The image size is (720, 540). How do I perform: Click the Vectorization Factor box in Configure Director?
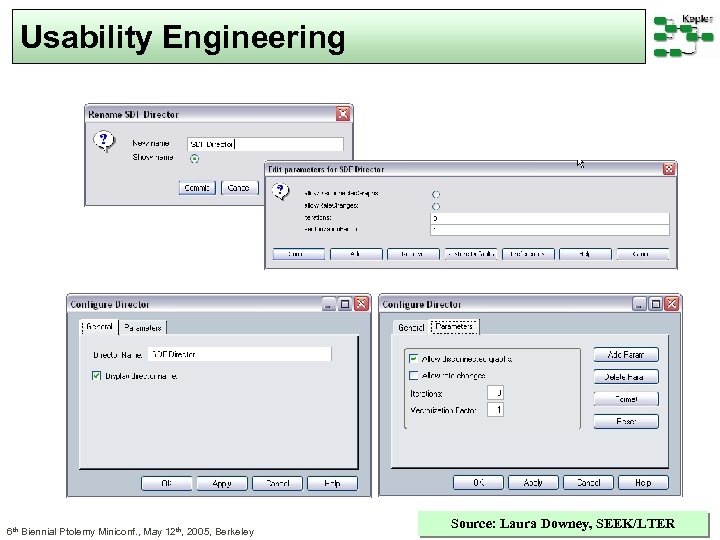point(495,409)
